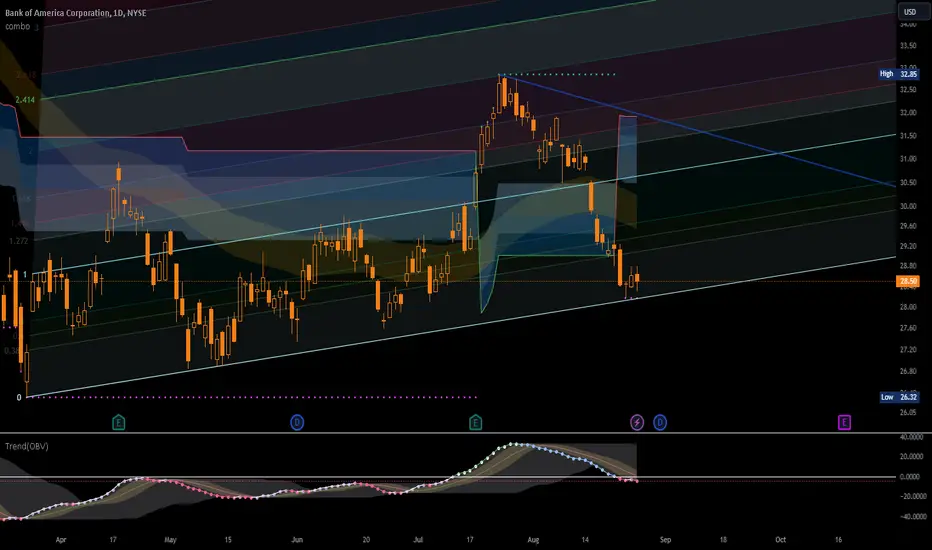
Task: Click the Jun label on time axis
Action: [x=297, y=540]
